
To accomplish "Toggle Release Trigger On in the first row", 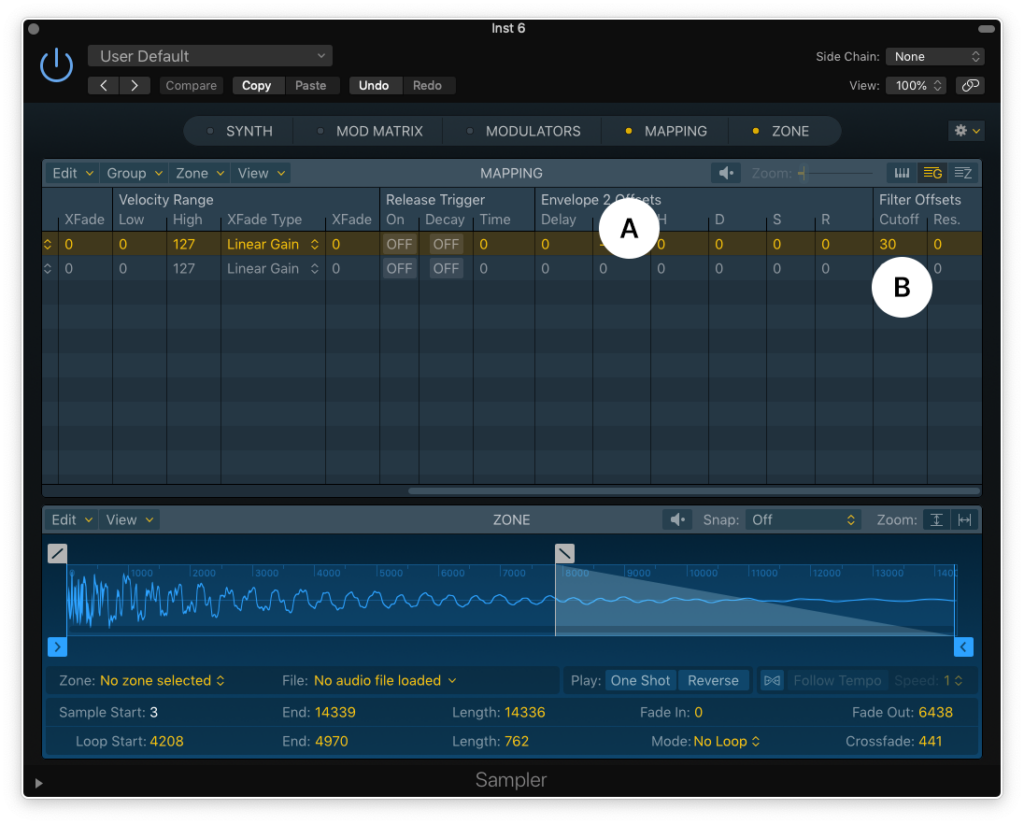I will [399, 244].
